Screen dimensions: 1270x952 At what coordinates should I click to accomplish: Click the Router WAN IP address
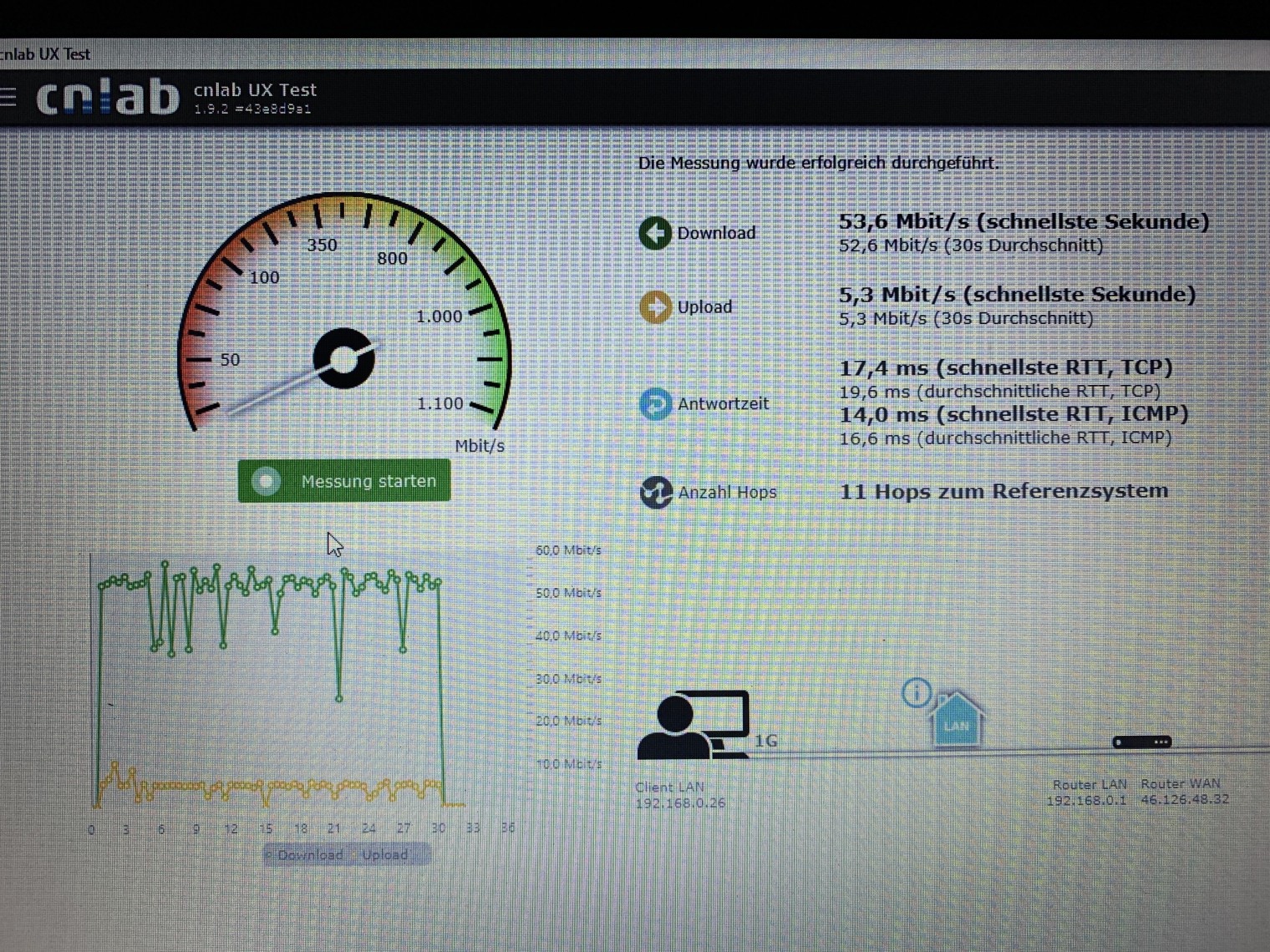click(x=1184, y=799)
